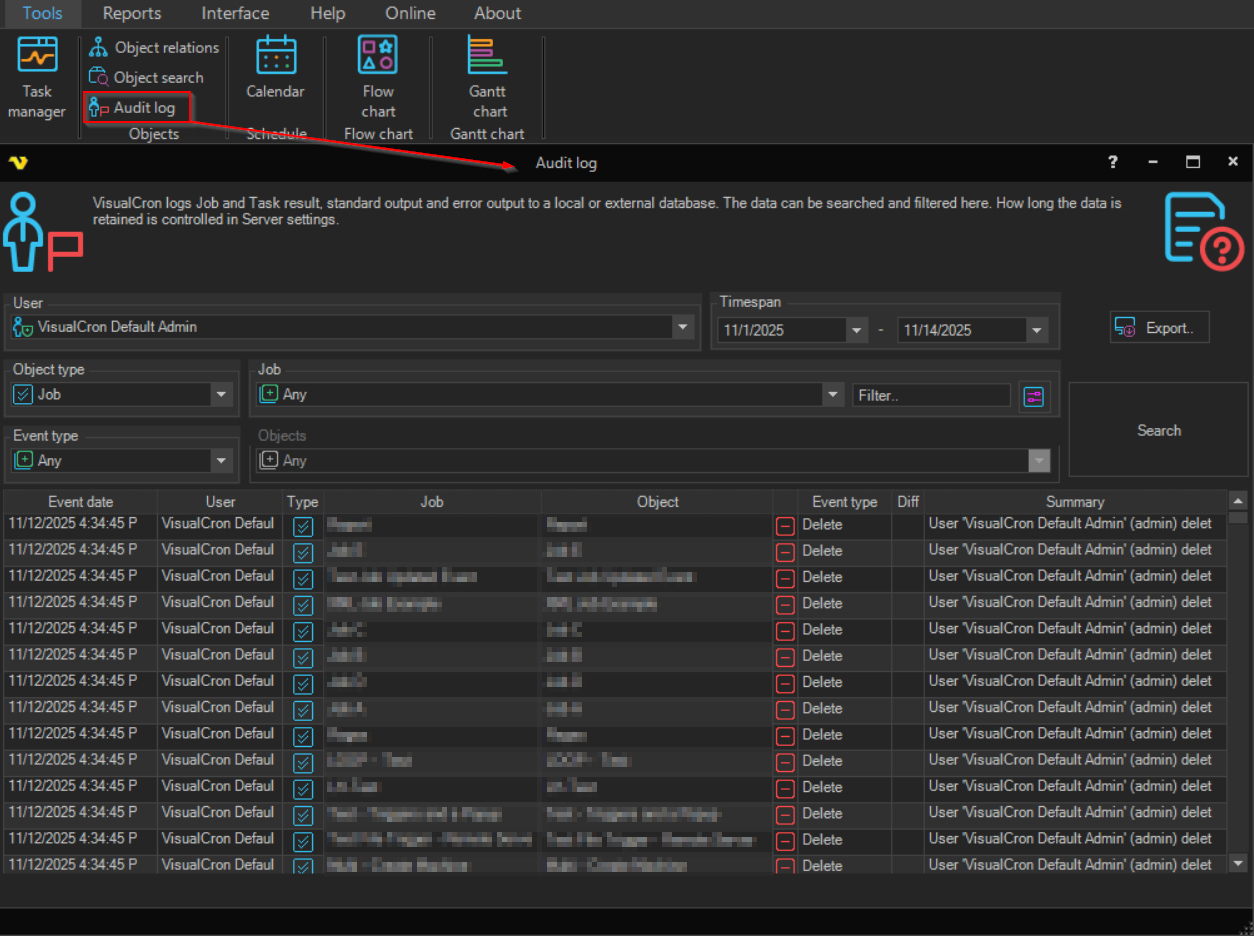Click the audit log help document icon
Image resolution: width=1254 pixels, height=936 pixels.
pos(1204,232)
